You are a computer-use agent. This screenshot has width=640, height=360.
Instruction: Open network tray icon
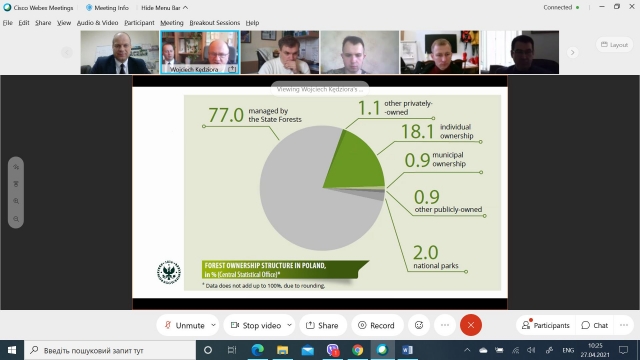click(x=516, y=350)
